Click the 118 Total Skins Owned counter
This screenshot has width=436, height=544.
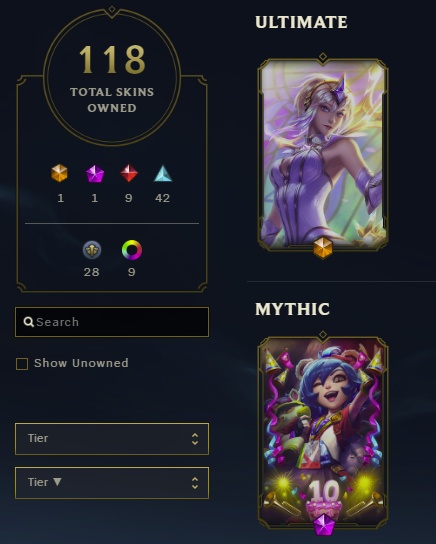[x=112, y=77]
